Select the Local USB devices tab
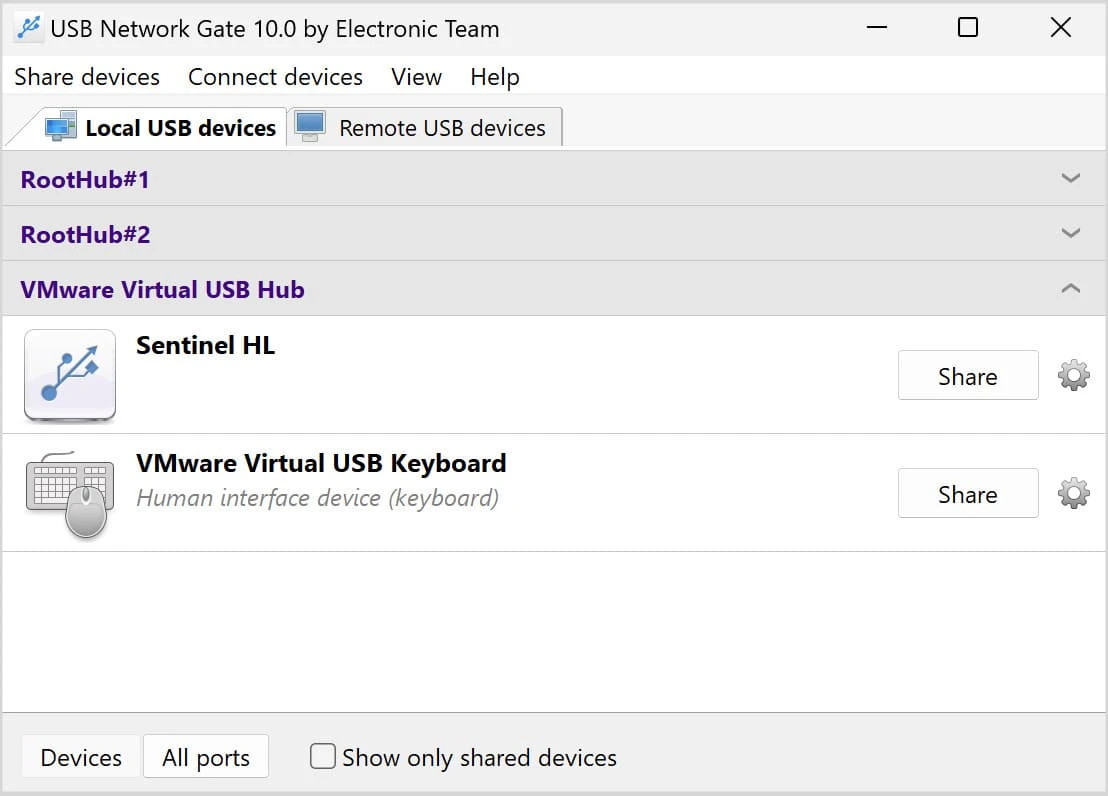Screen dimensions: 1108x796 coord(163,128)
